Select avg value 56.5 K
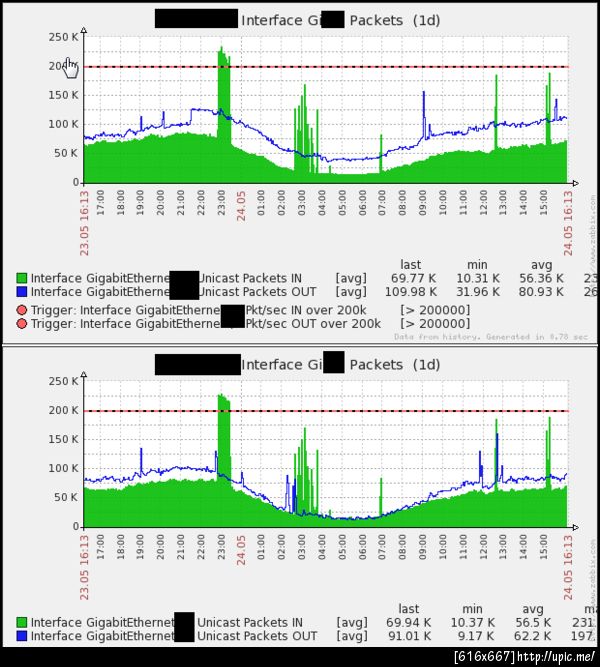Screen dimensions: 600x667 [x=533, y=623]
